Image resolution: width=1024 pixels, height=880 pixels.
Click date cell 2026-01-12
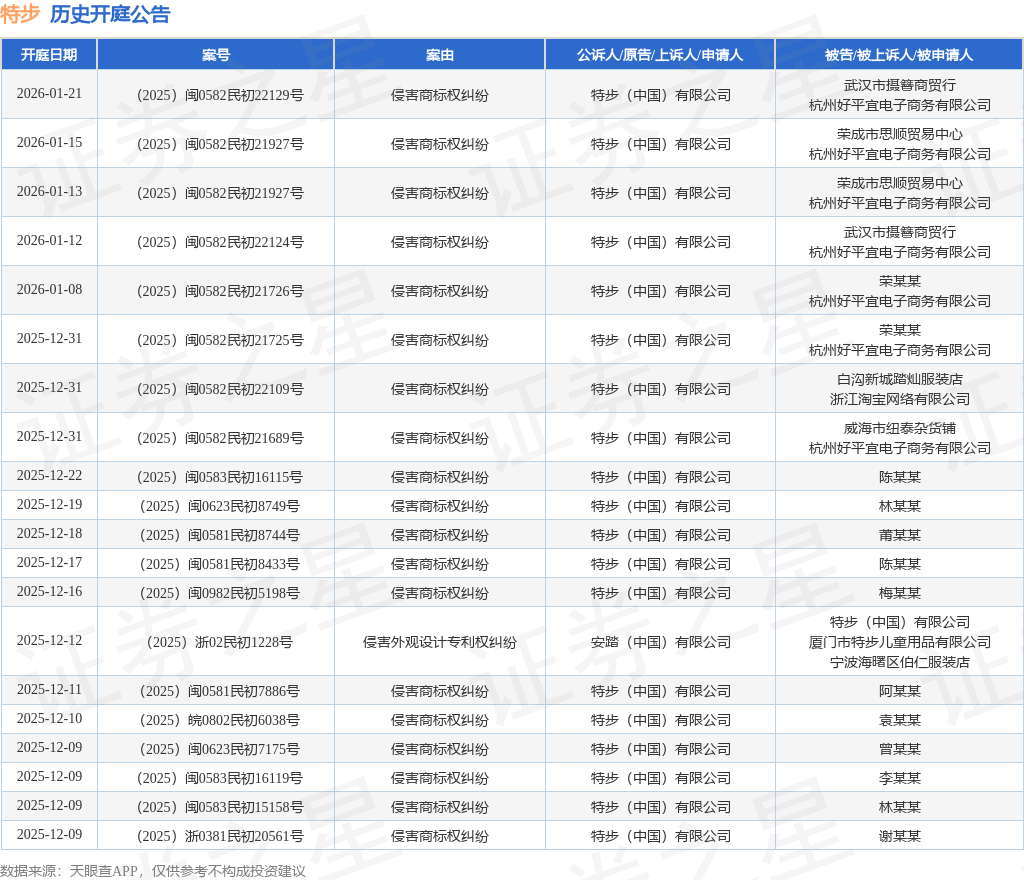pyautogui.click(x=49, y=240)
